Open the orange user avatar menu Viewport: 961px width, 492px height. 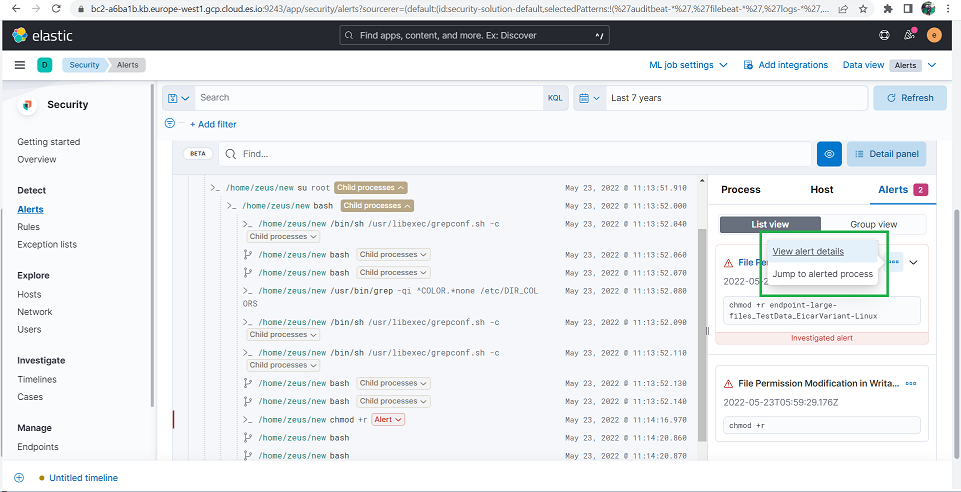(x=934, y=36)
